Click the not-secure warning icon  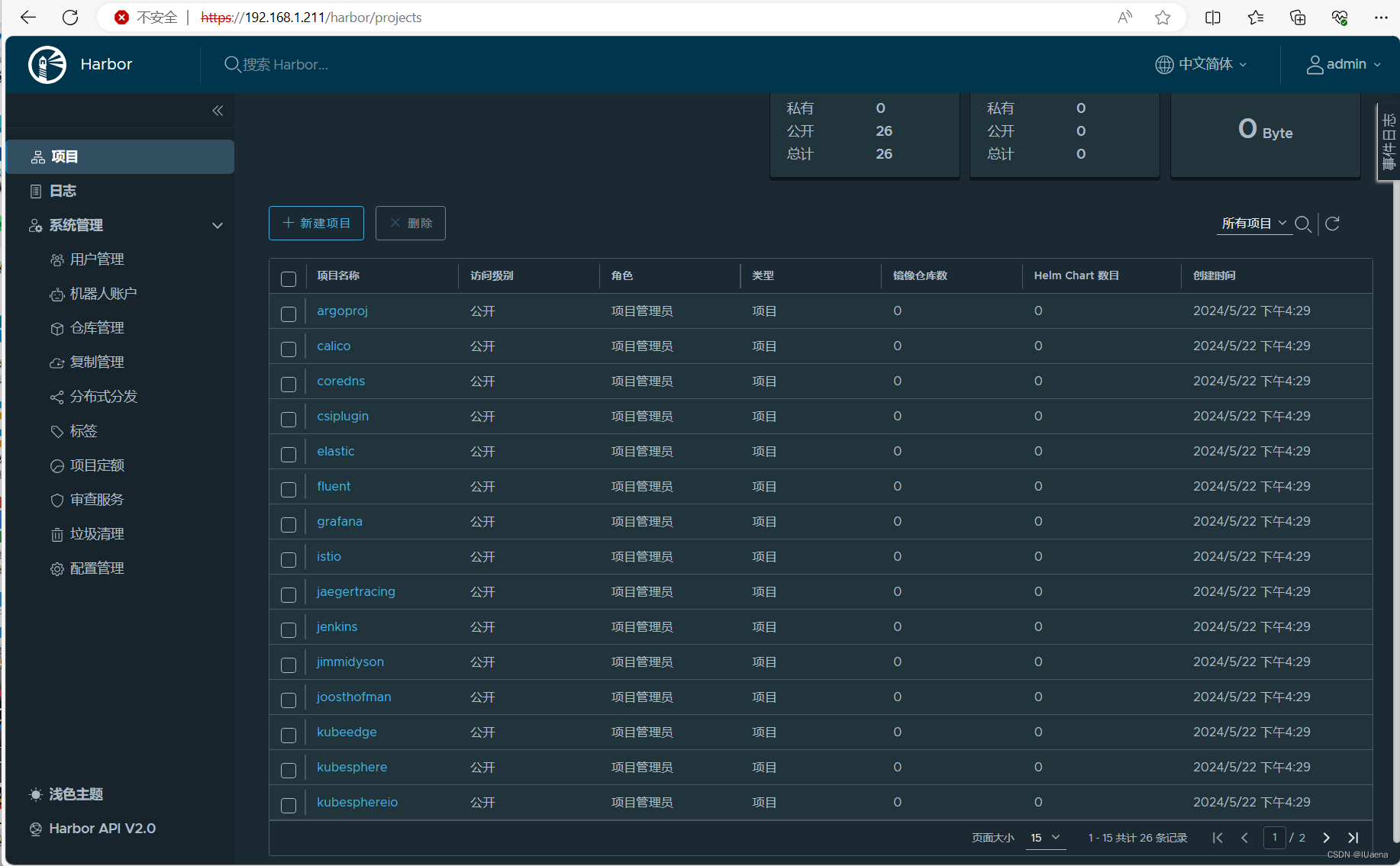[x=121, y=17]
